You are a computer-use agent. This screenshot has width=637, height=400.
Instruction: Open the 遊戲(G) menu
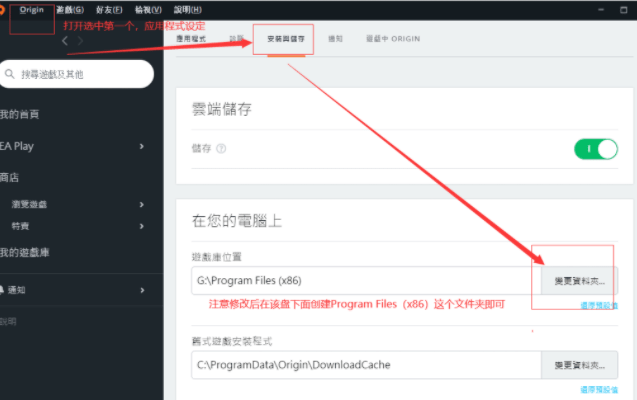click(70, 9)
